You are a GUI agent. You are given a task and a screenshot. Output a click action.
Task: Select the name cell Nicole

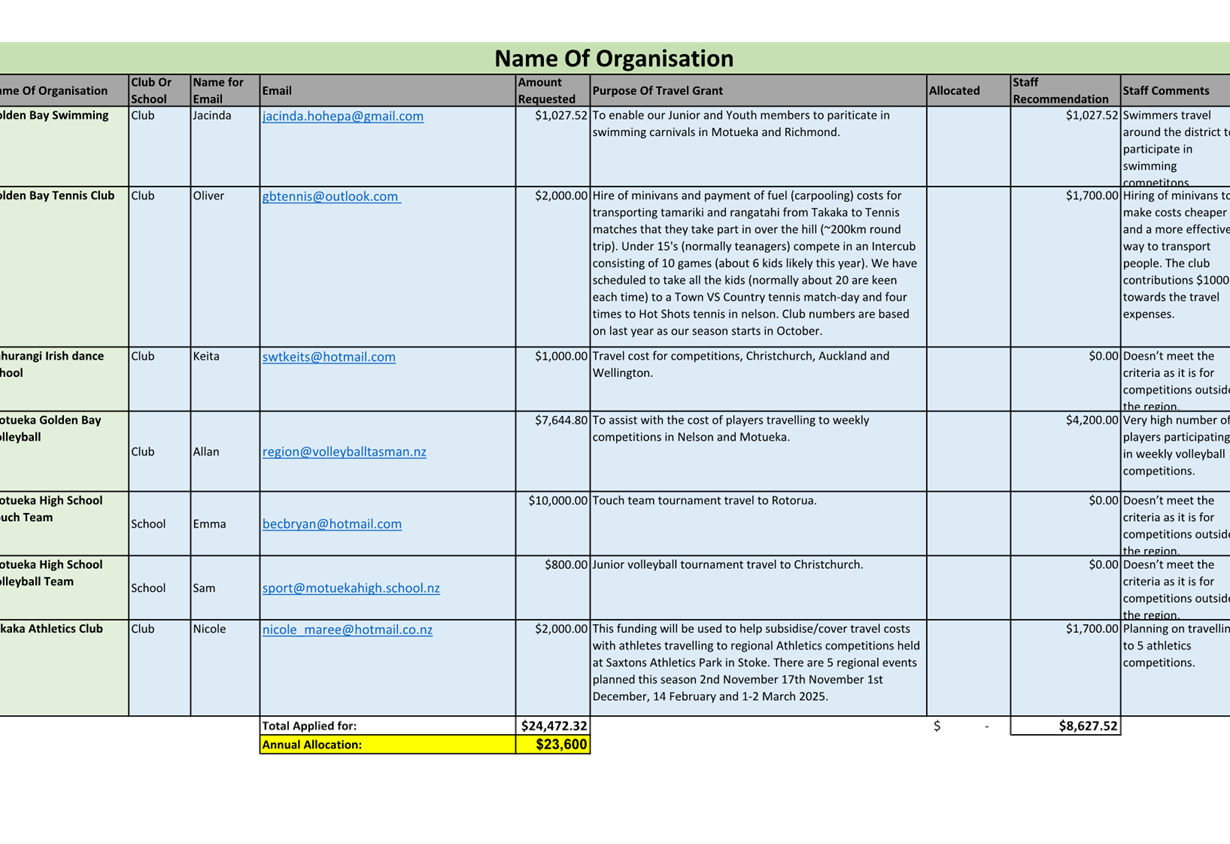[225, 667]
